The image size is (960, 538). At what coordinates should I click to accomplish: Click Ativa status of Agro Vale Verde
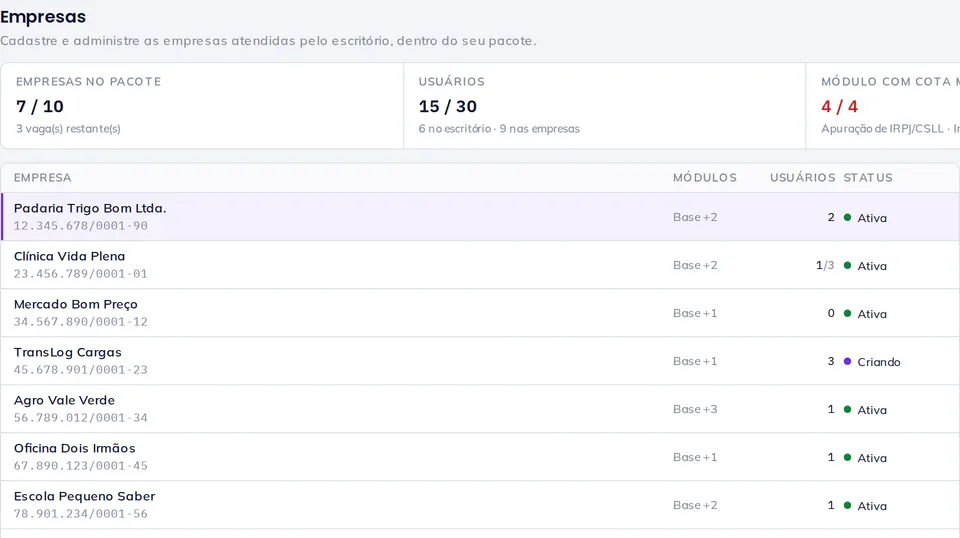point(865,410)
